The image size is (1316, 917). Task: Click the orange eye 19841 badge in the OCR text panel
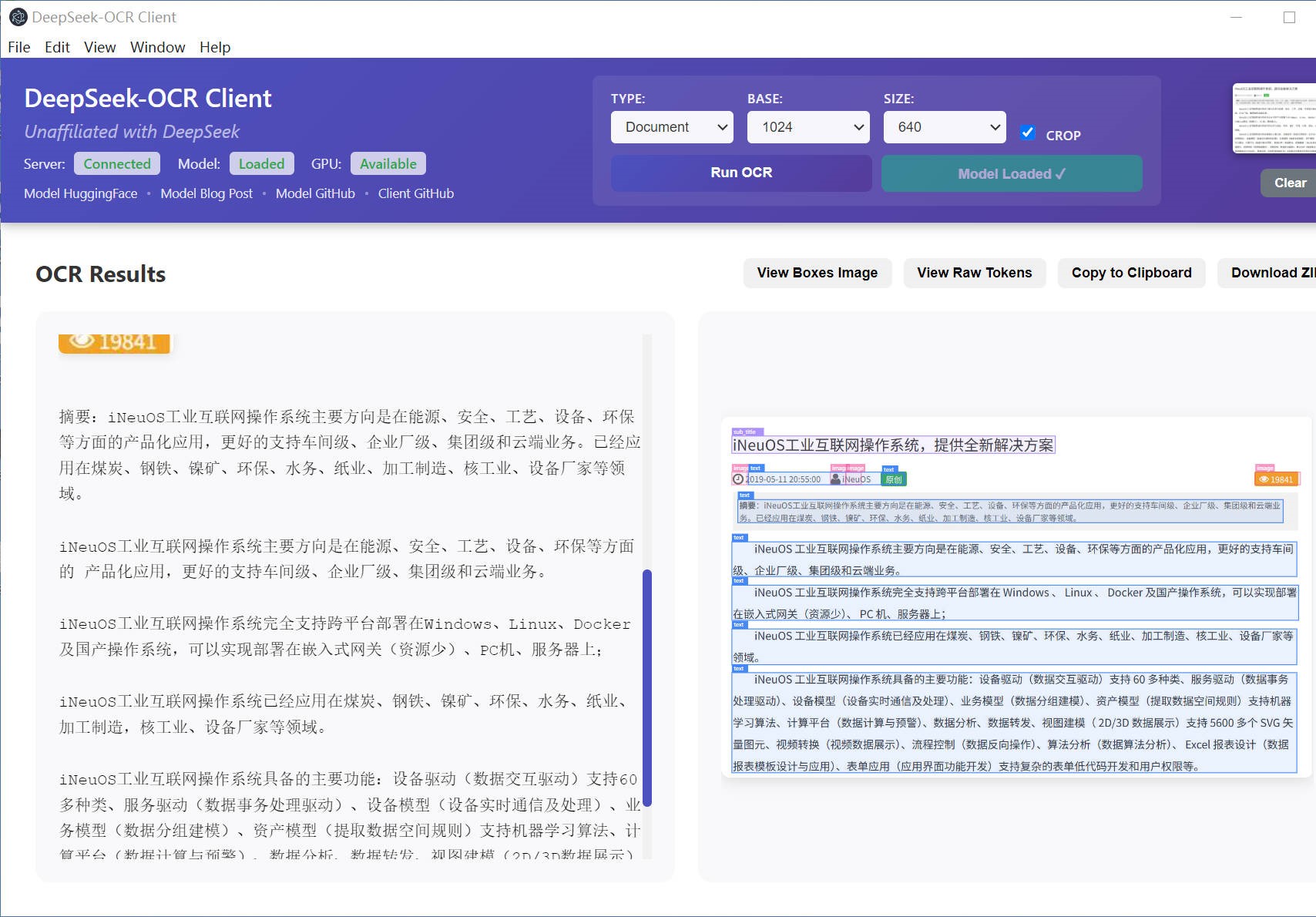click(114, 342)
